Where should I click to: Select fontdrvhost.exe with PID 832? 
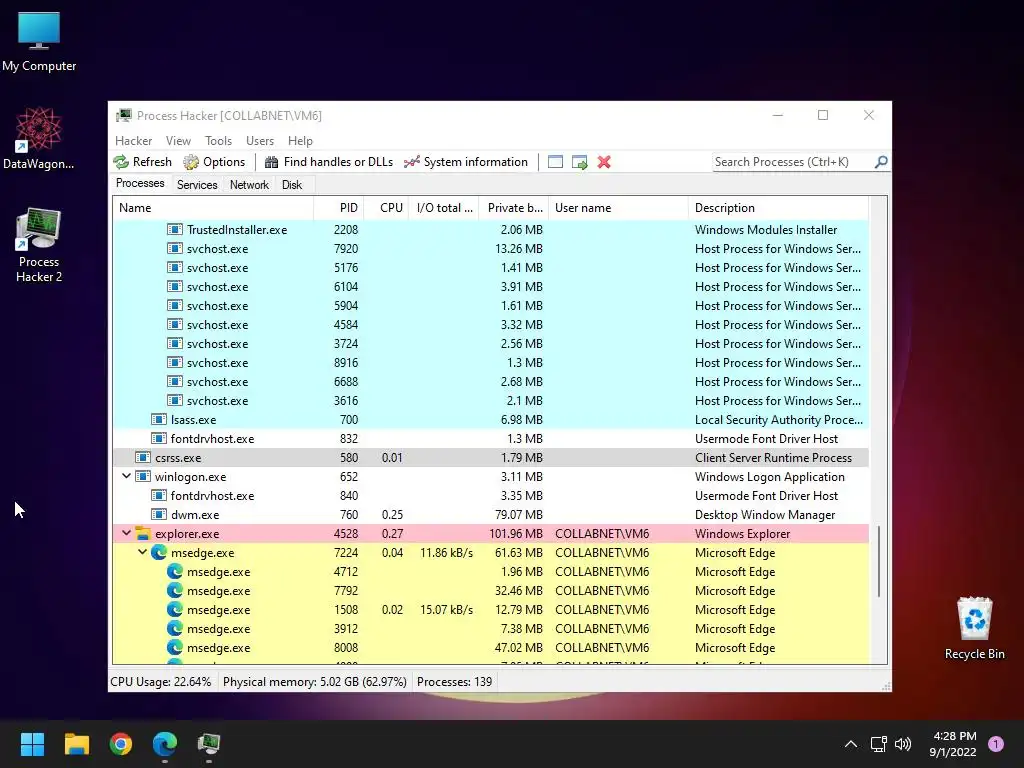(x=491, y=438)
